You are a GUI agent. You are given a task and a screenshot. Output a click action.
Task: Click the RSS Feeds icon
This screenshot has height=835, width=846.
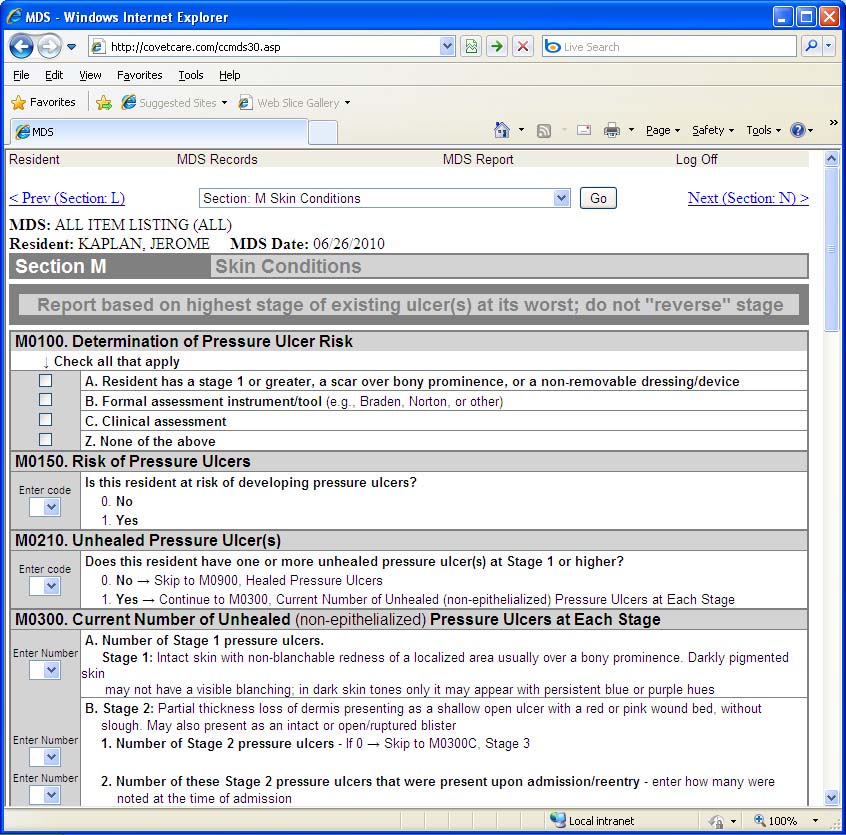[544, 131]
